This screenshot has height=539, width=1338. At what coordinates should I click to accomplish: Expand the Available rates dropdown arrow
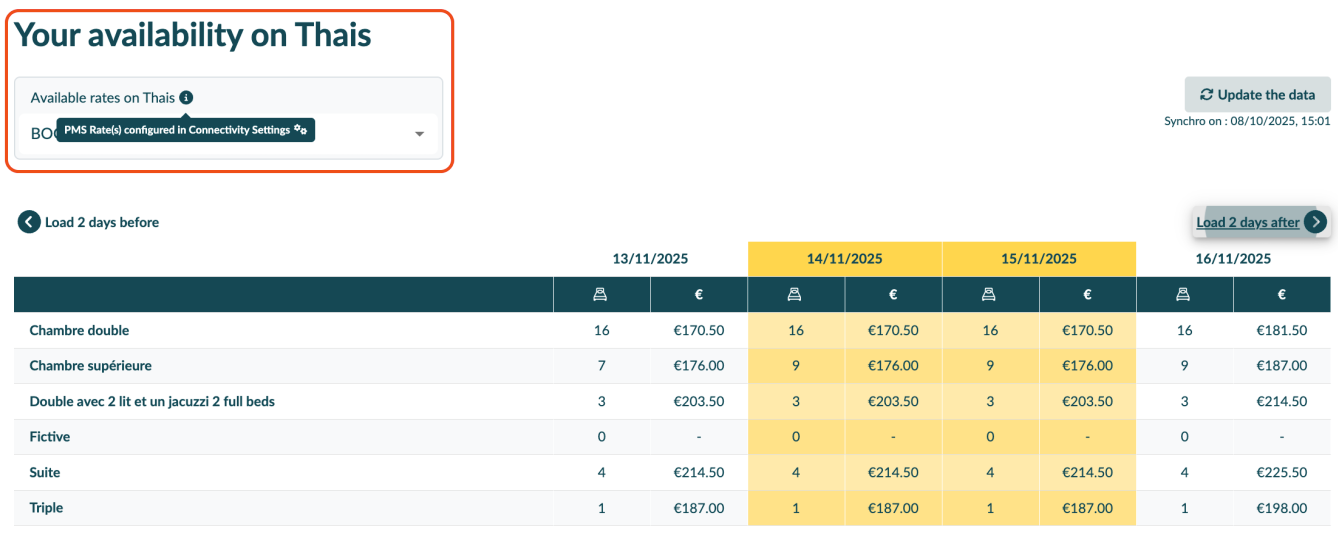tap(419, 134)
